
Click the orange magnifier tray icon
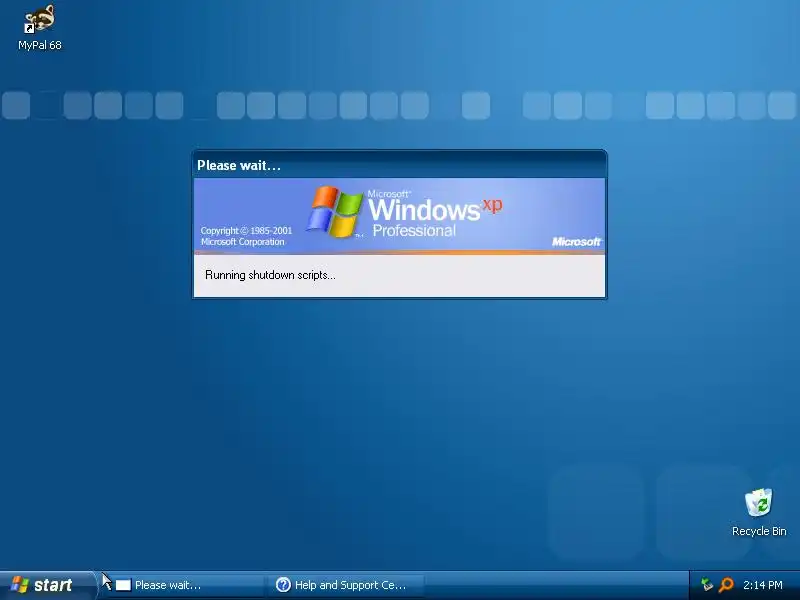[x=726, y=585]
